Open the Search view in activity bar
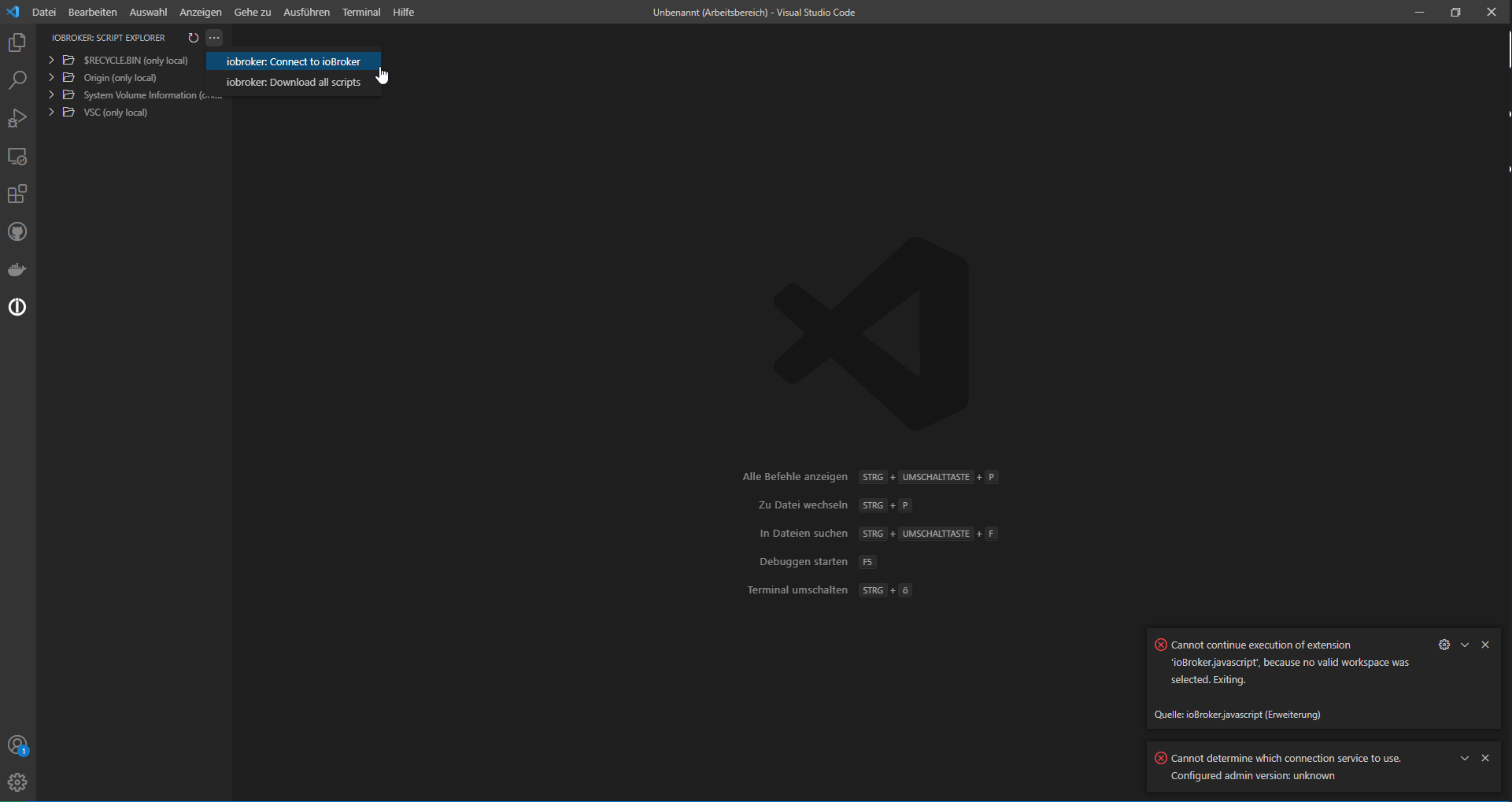1512x802 pixels. (17, 80)
